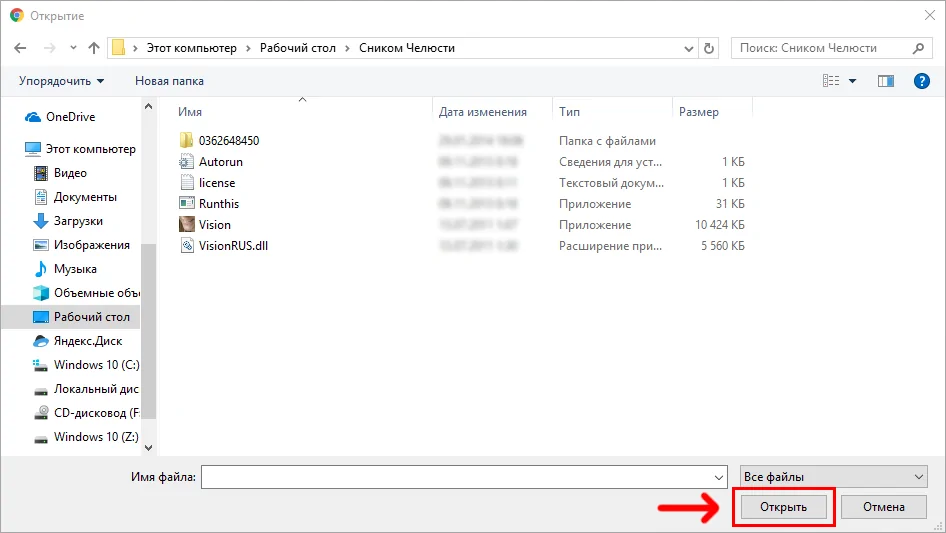946x533 pixels.
Task: Select the Vision application icon
Action: coord(186,225)
